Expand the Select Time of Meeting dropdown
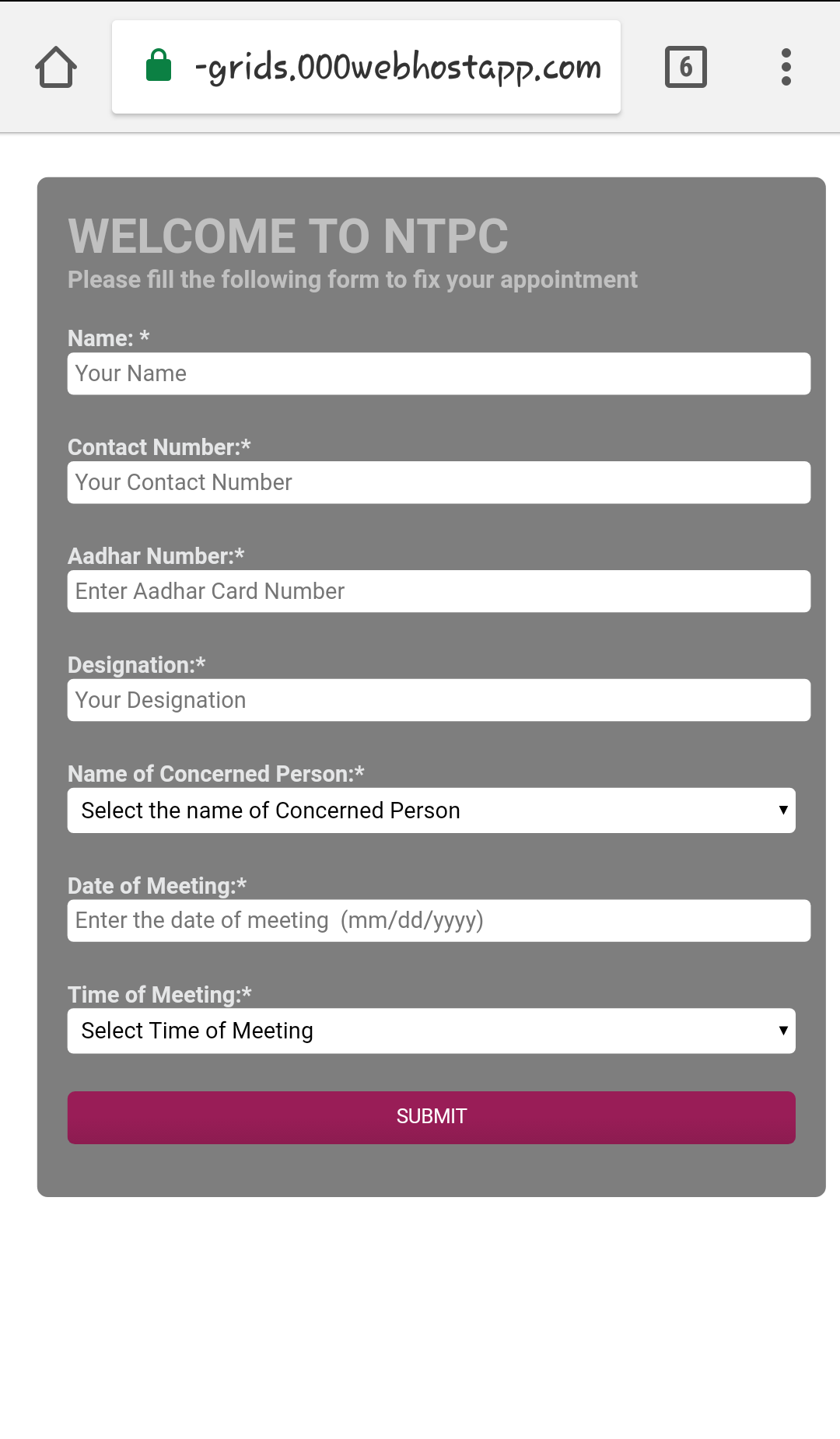Screen dimensions: 840x1439 [x=432, y=1031]
